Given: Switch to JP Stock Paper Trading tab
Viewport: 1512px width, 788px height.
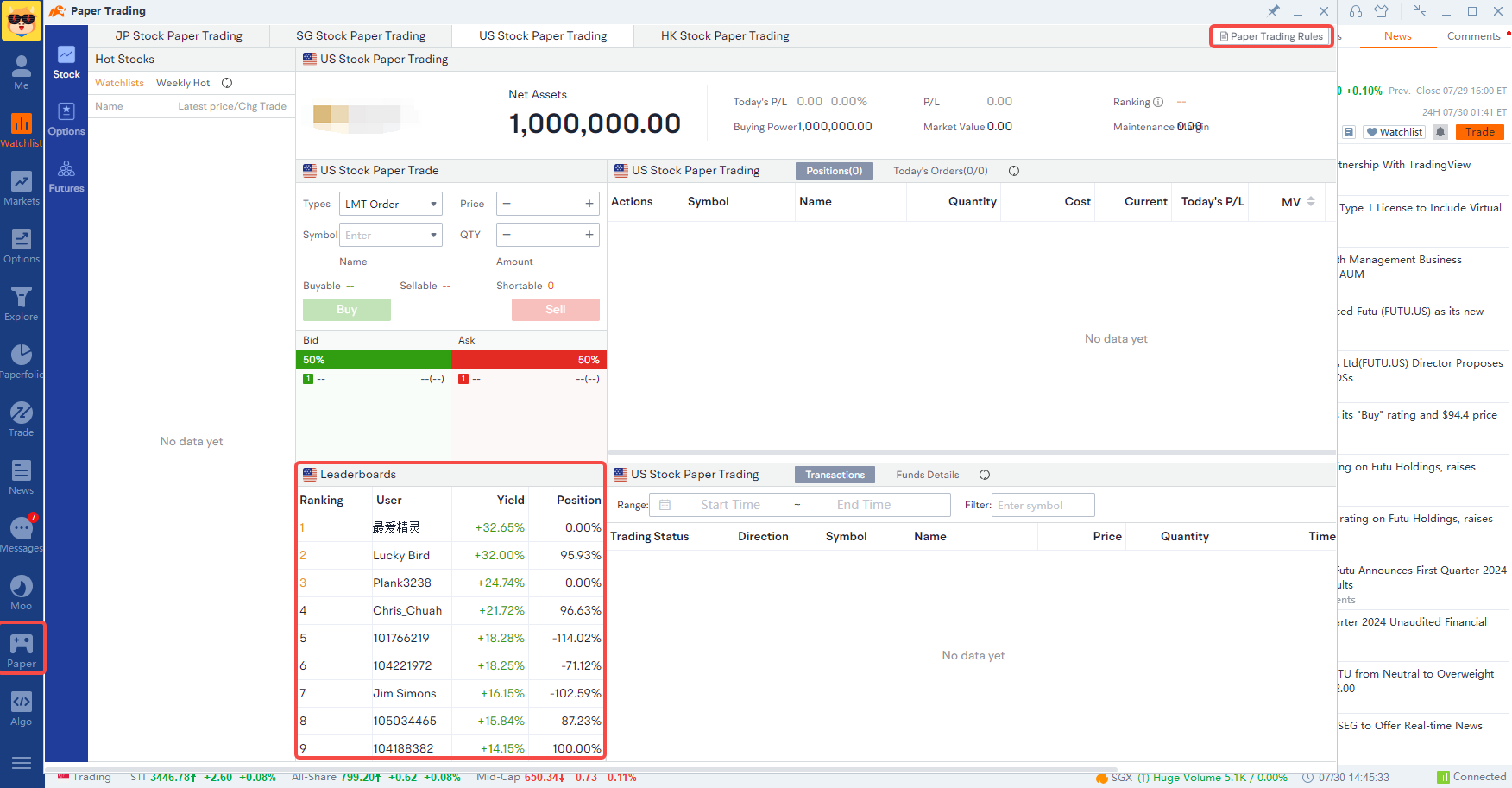Looking at the screenshot, I should (179, 36).
